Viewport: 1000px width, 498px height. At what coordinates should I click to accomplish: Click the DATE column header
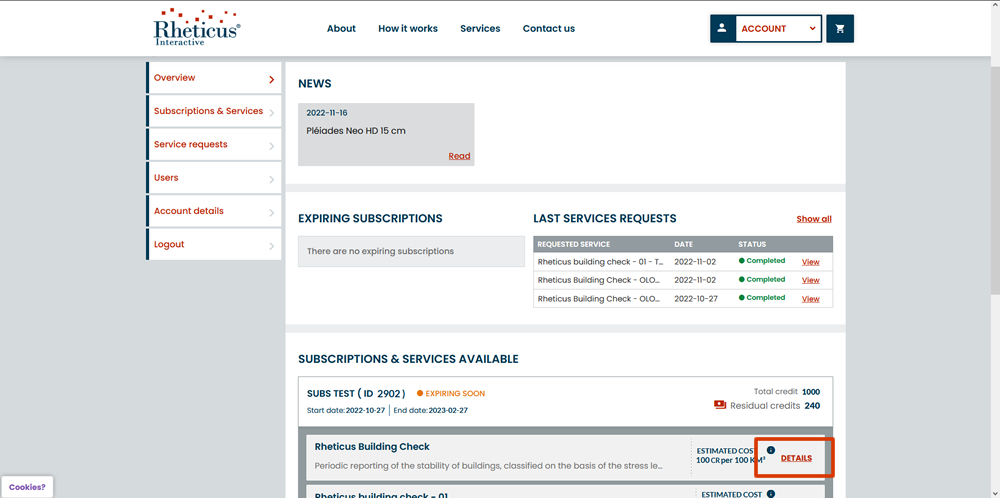683,244
